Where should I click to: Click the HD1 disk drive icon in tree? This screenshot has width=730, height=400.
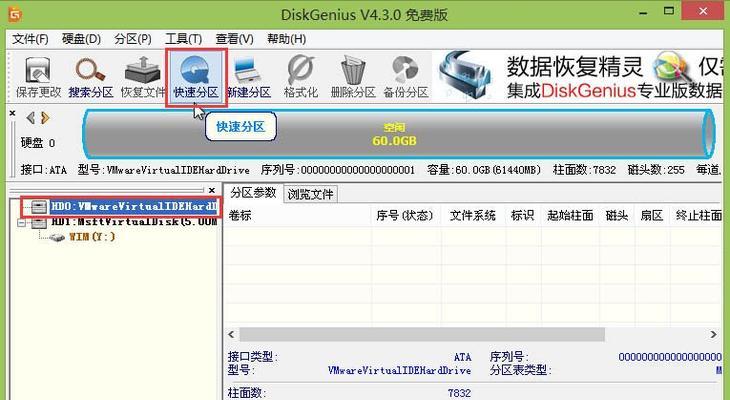pos(40,223)
